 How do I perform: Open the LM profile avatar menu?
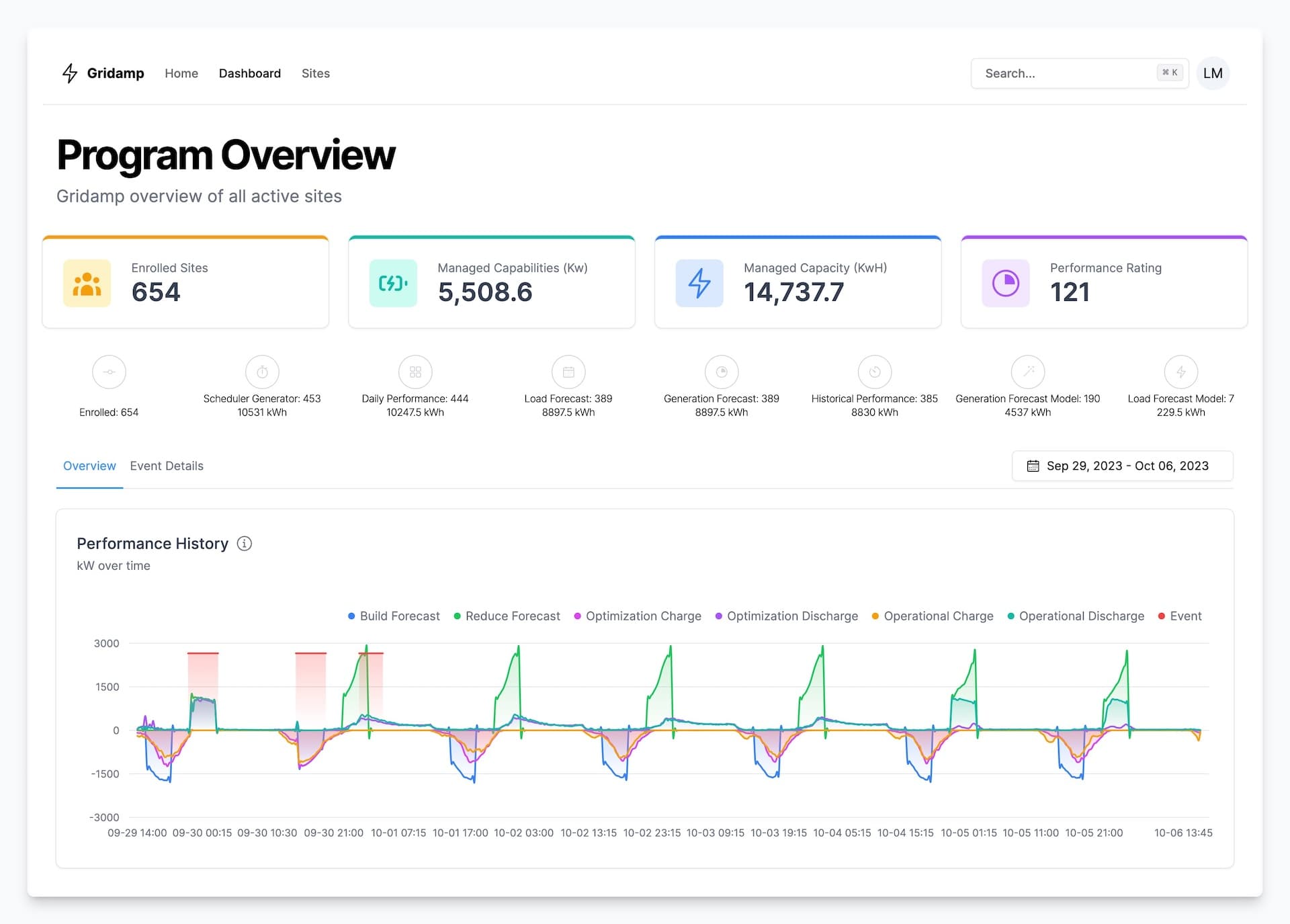click(x=1213, y=73)
